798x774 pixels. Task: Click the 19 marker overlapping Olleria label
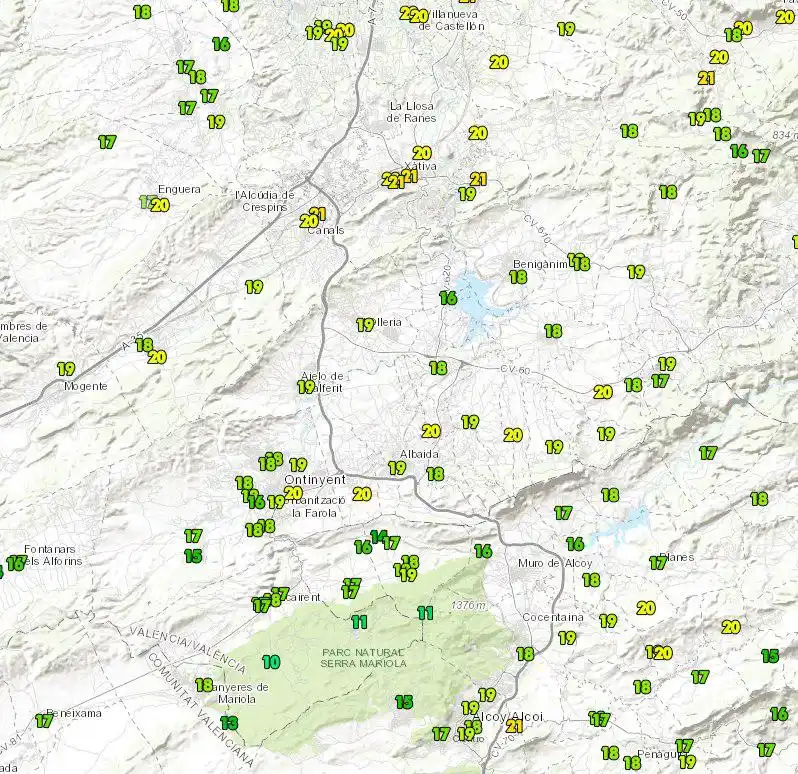[x=365, y=324]
